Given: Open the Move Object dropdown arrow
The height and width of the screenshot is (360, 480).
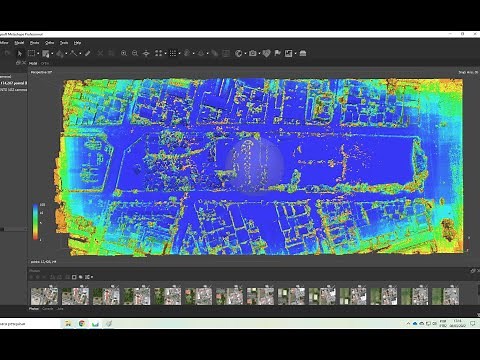Looking at the screenshot, I should pyautogui.click(x=66, y=54).
